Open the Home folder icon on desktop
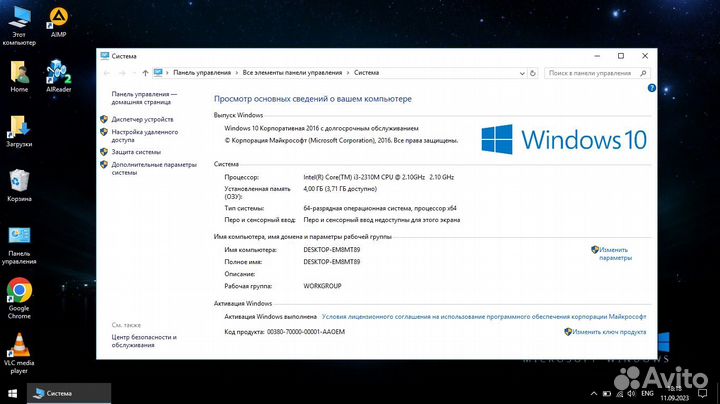The width and height of the screenshot is (720, 404). coord(19,77)
